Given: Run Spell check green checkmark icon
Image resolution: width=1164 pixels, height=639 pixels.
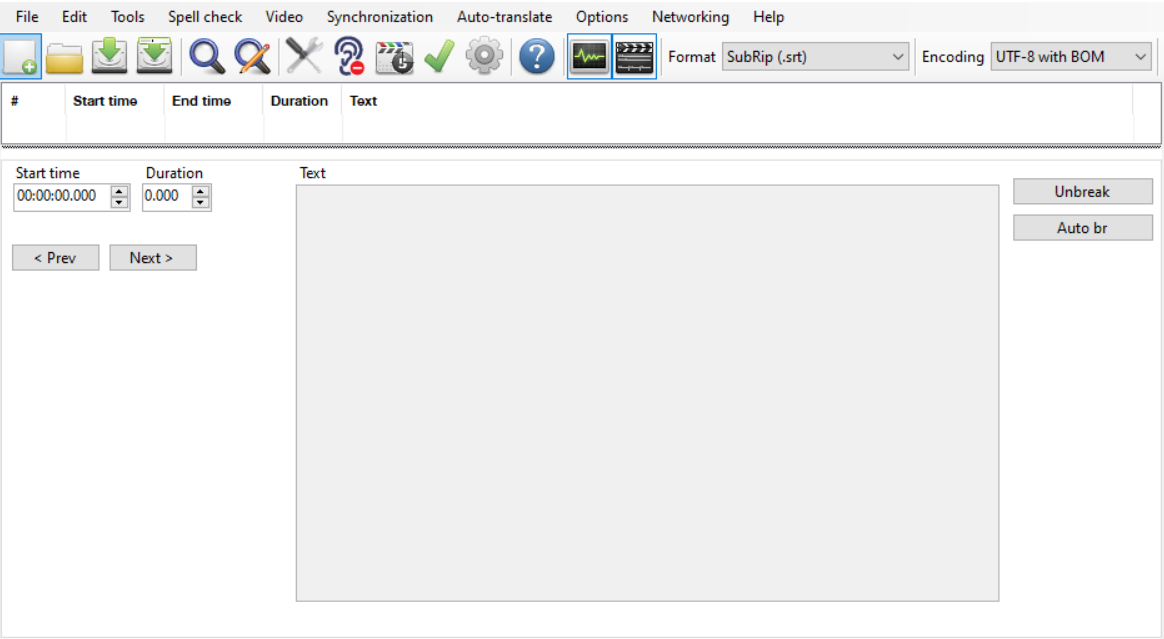Looking at the screenshot, I should point(439,56).
